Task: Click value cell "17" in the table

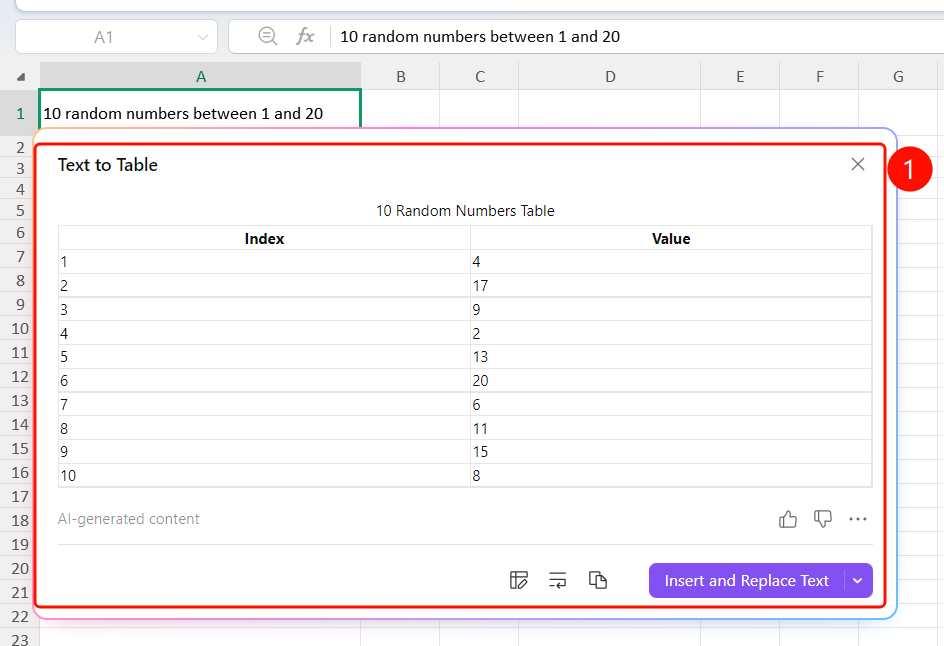Action: tap(671, 285)
